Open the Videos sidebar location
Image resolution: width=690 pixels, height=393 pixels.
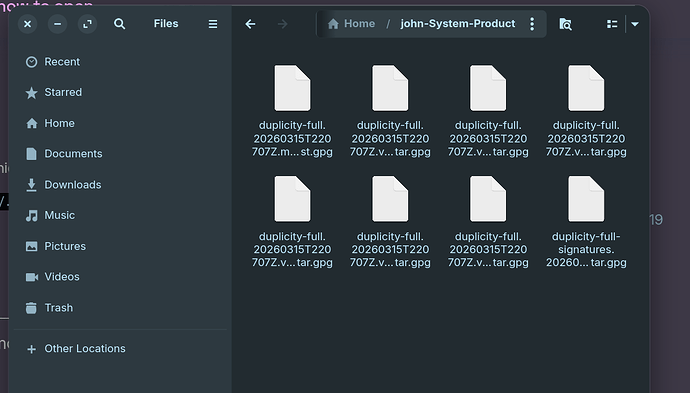120,277
